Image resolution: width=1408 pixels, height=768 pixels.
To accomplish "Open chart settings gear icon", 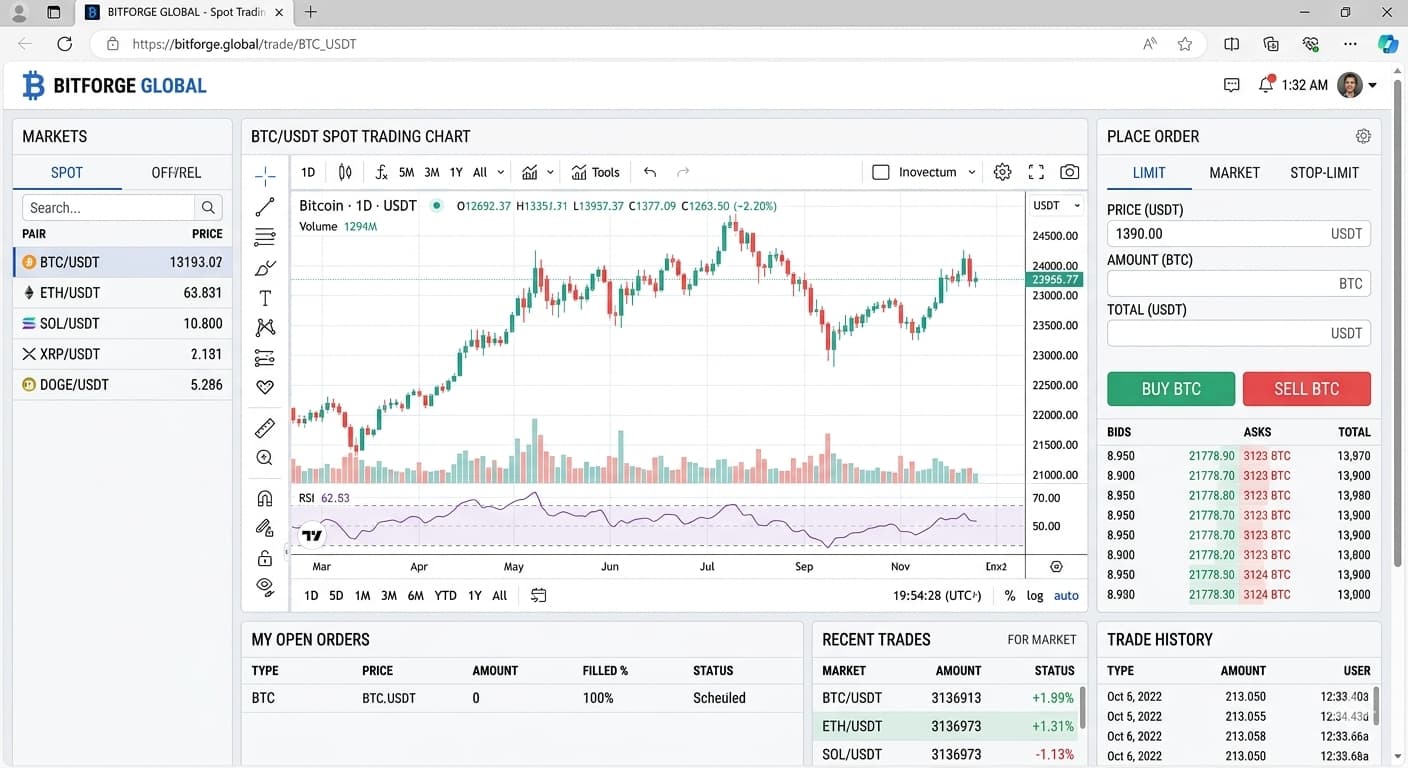I will pos(1002,172).
